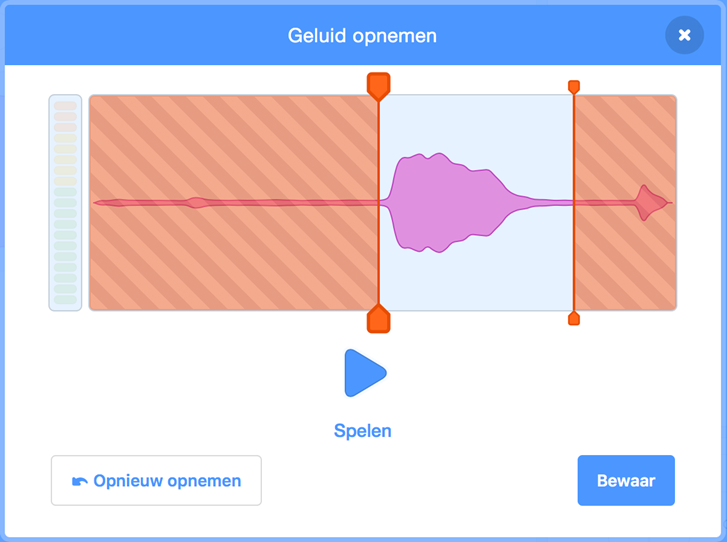Click the 'Spelen' label under the play icon

[363, 431]
